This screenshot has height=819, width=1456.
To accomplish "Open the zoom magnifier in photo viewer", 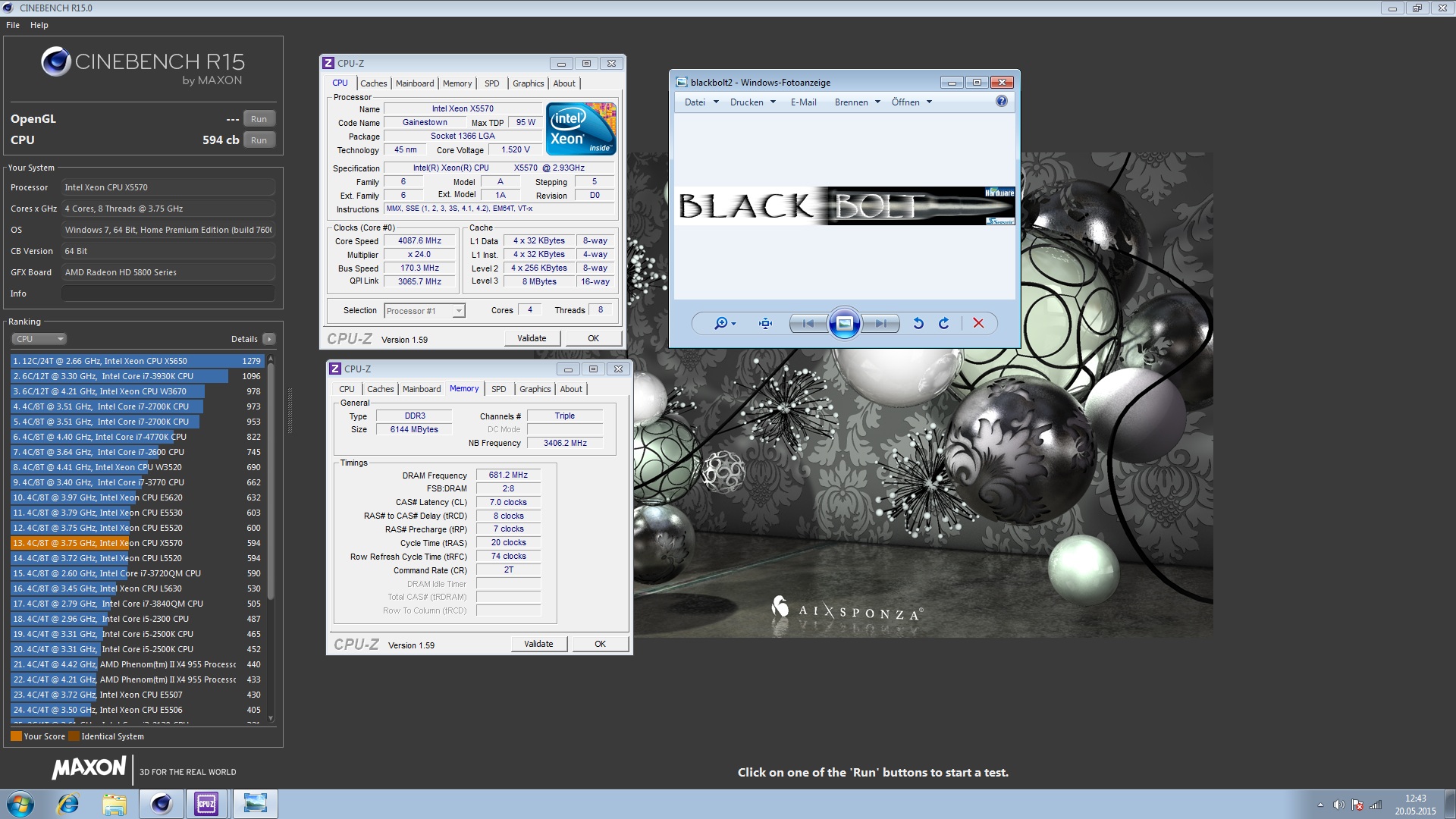I will (725, 324).
